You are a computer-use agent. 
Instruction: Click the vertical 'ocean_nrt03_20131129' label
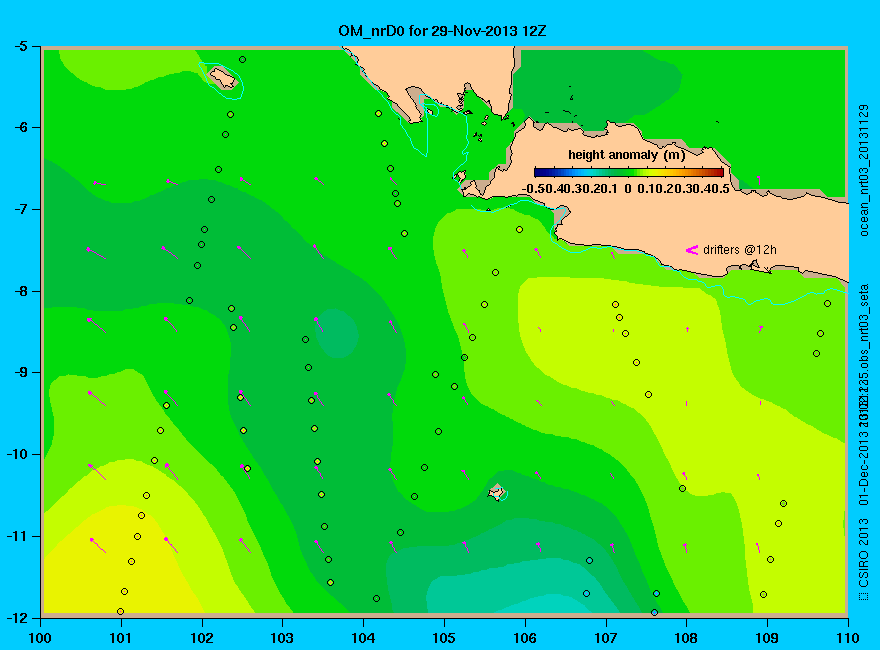pos(864,170)
